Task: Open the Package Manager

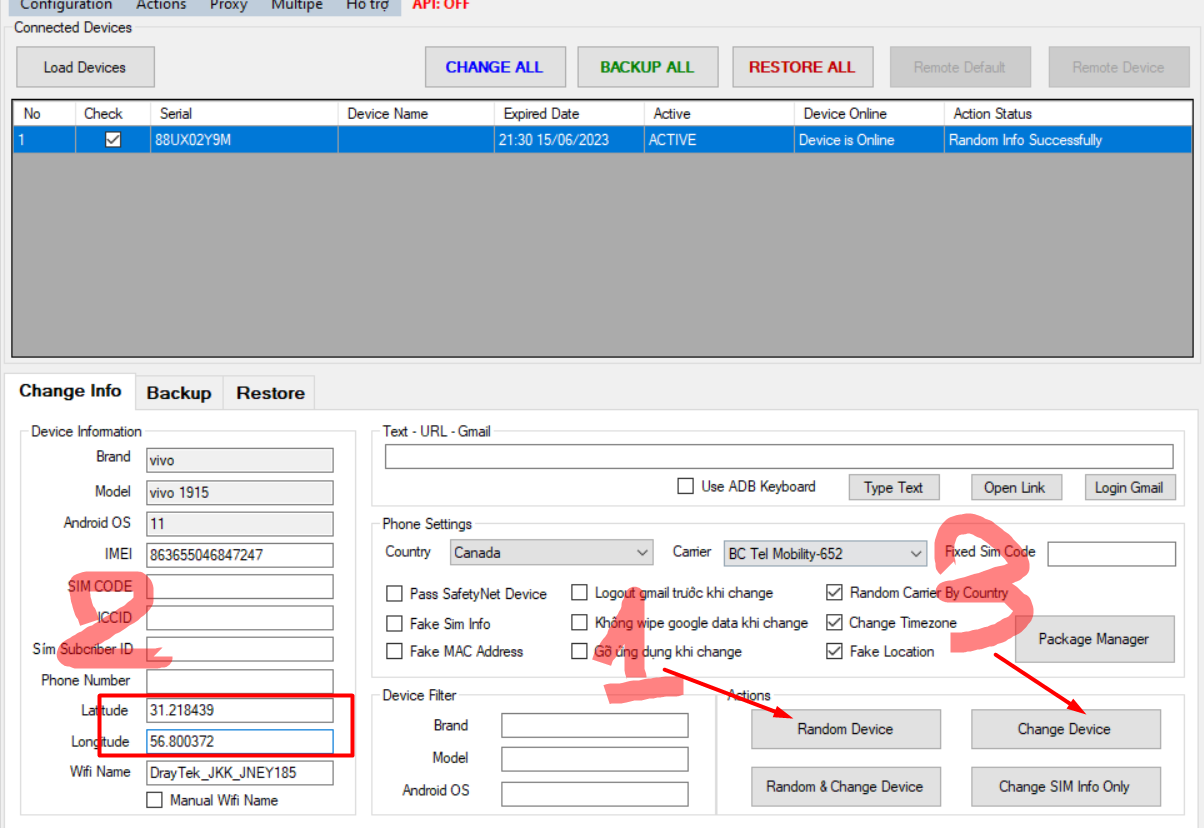Action: point(1093,639)
